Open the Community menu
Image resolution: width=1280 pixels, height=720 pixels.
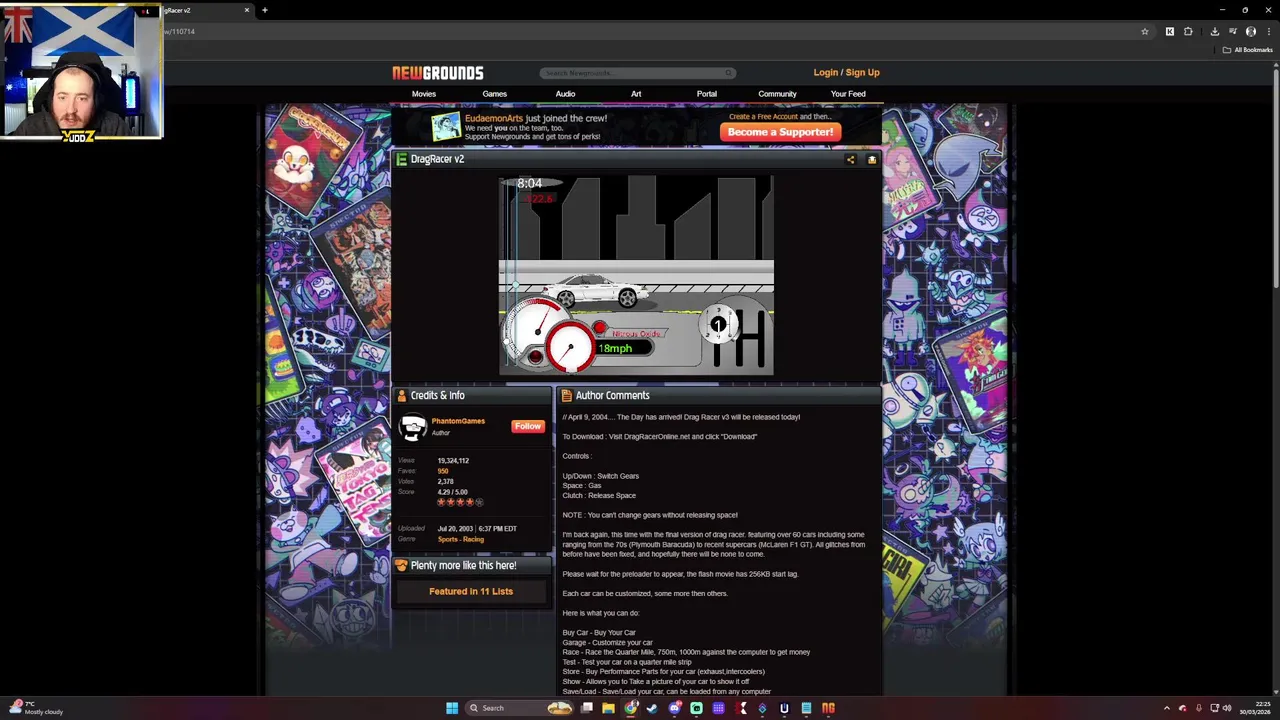(x=777, y=94)
